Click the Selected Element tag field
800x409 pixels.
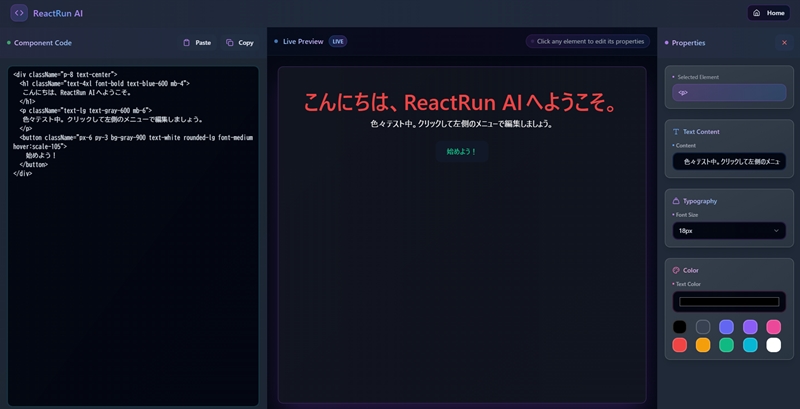(729, 92)
